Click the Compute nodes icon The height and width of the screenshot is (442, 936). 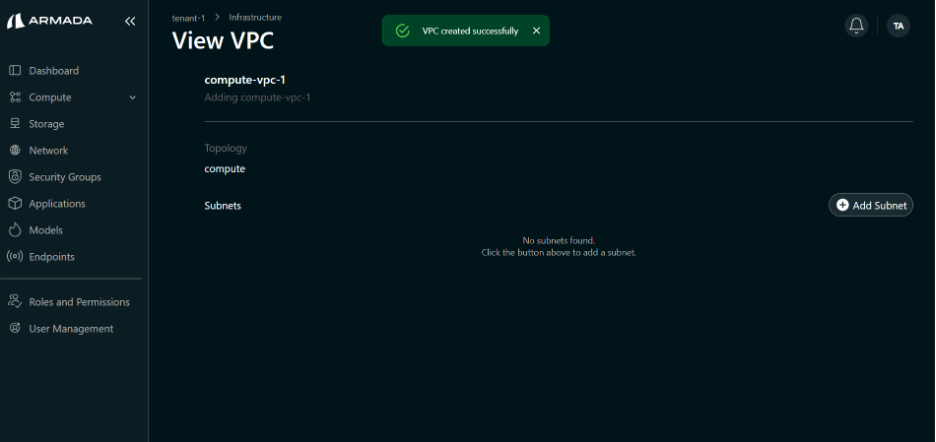pos(15,97)
